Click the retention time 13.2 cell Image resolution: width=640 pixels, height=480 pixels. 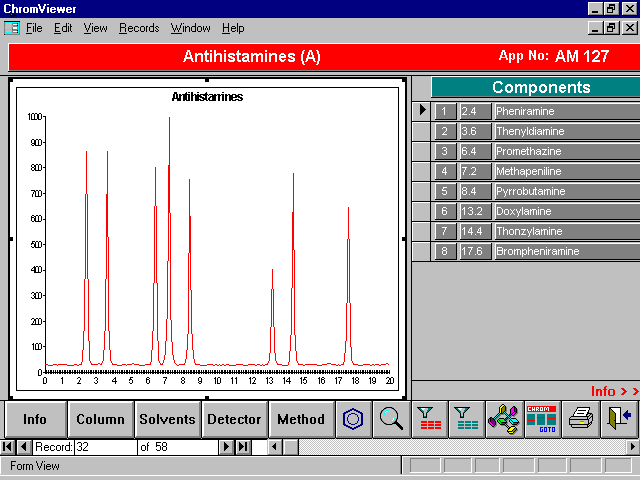476,211
